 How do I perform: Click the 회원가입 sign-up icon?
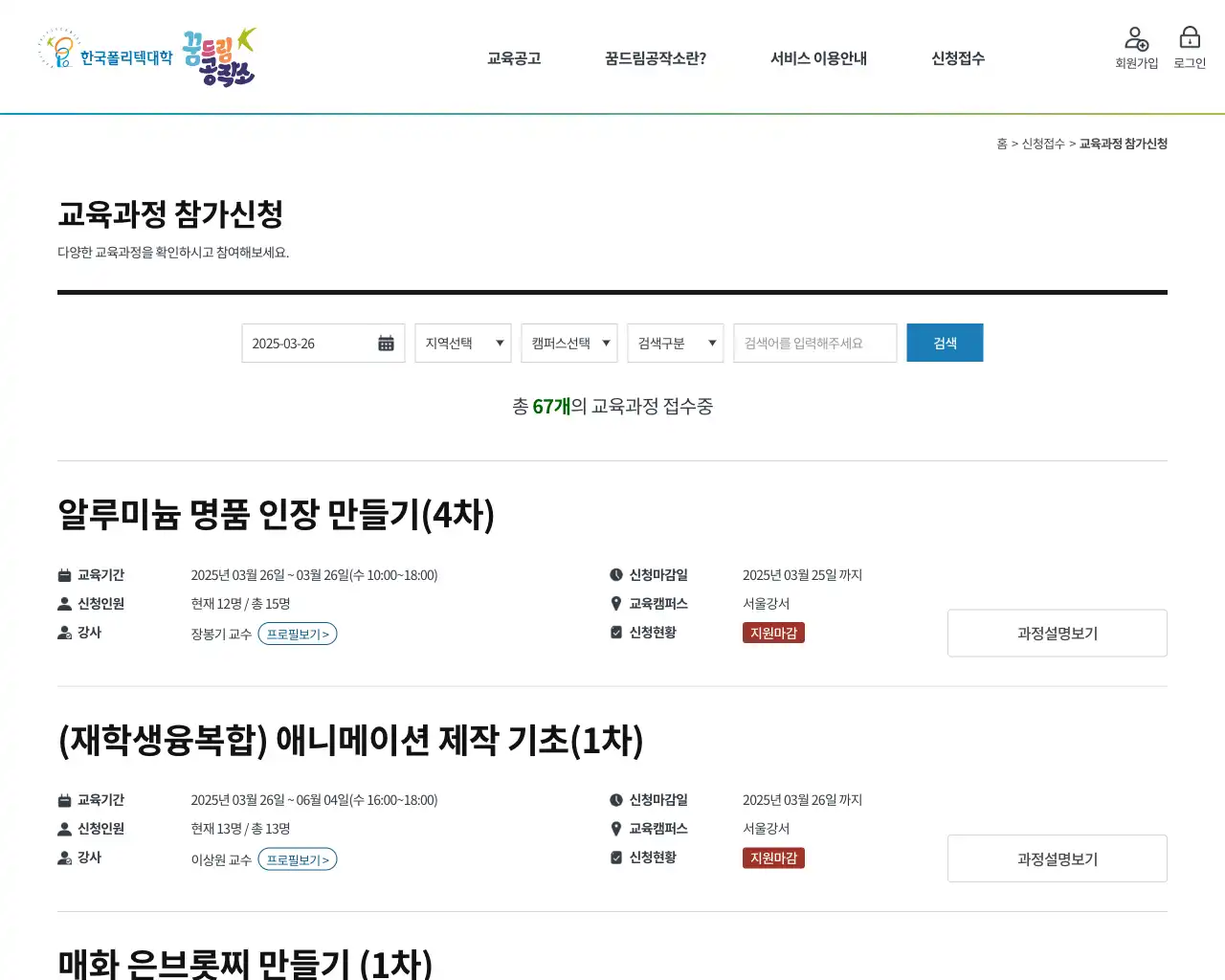1136,39
